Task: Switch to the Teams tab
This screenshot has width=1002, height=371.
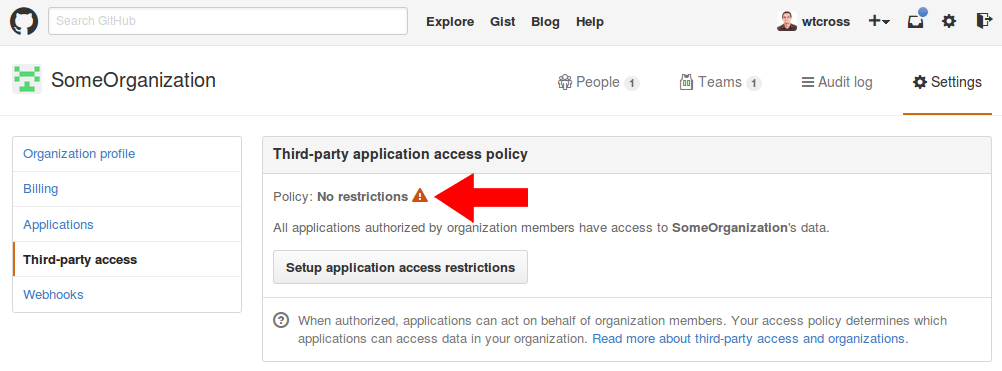Action: (720, 82)
